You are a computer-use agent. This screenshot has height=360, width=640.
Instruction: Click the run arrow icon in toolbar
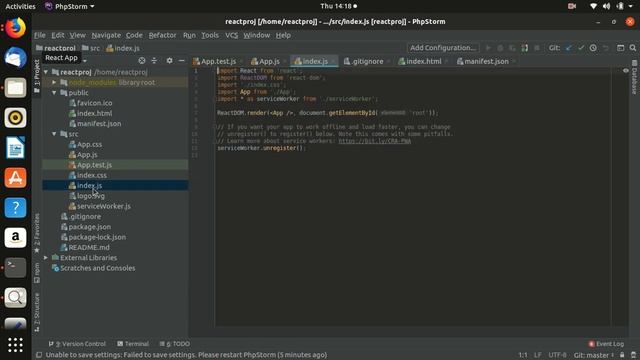click(488, 48)
